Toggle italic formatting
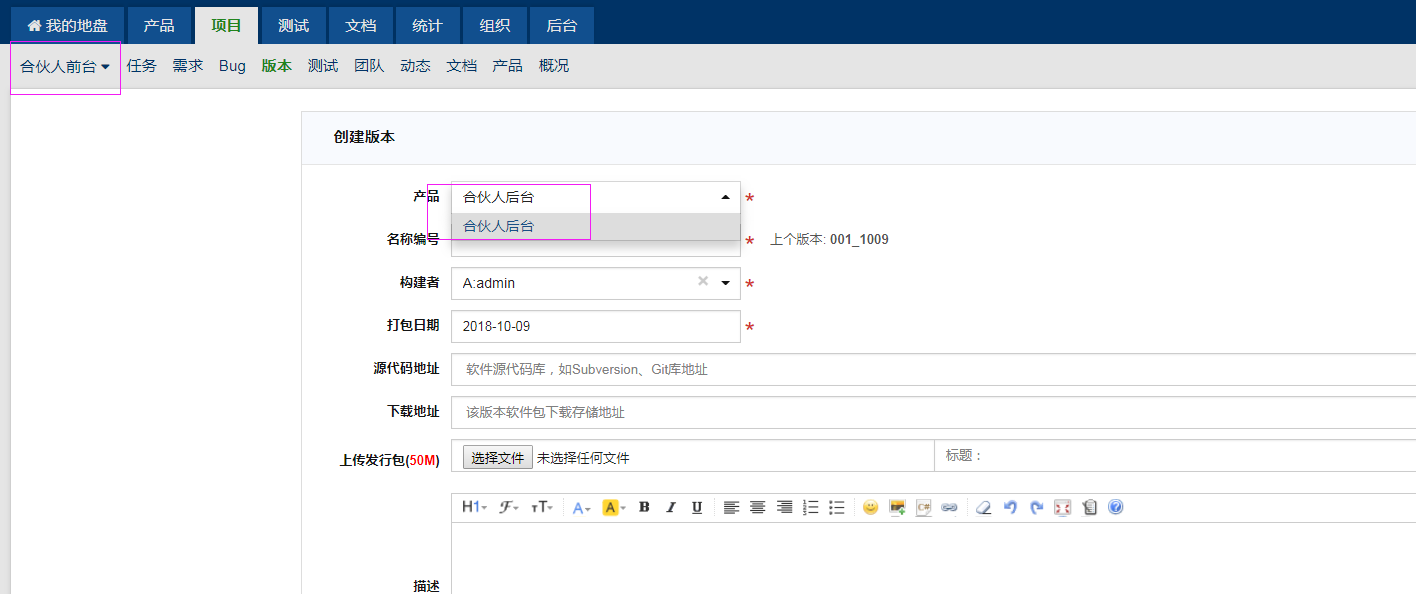 point(671,508)
